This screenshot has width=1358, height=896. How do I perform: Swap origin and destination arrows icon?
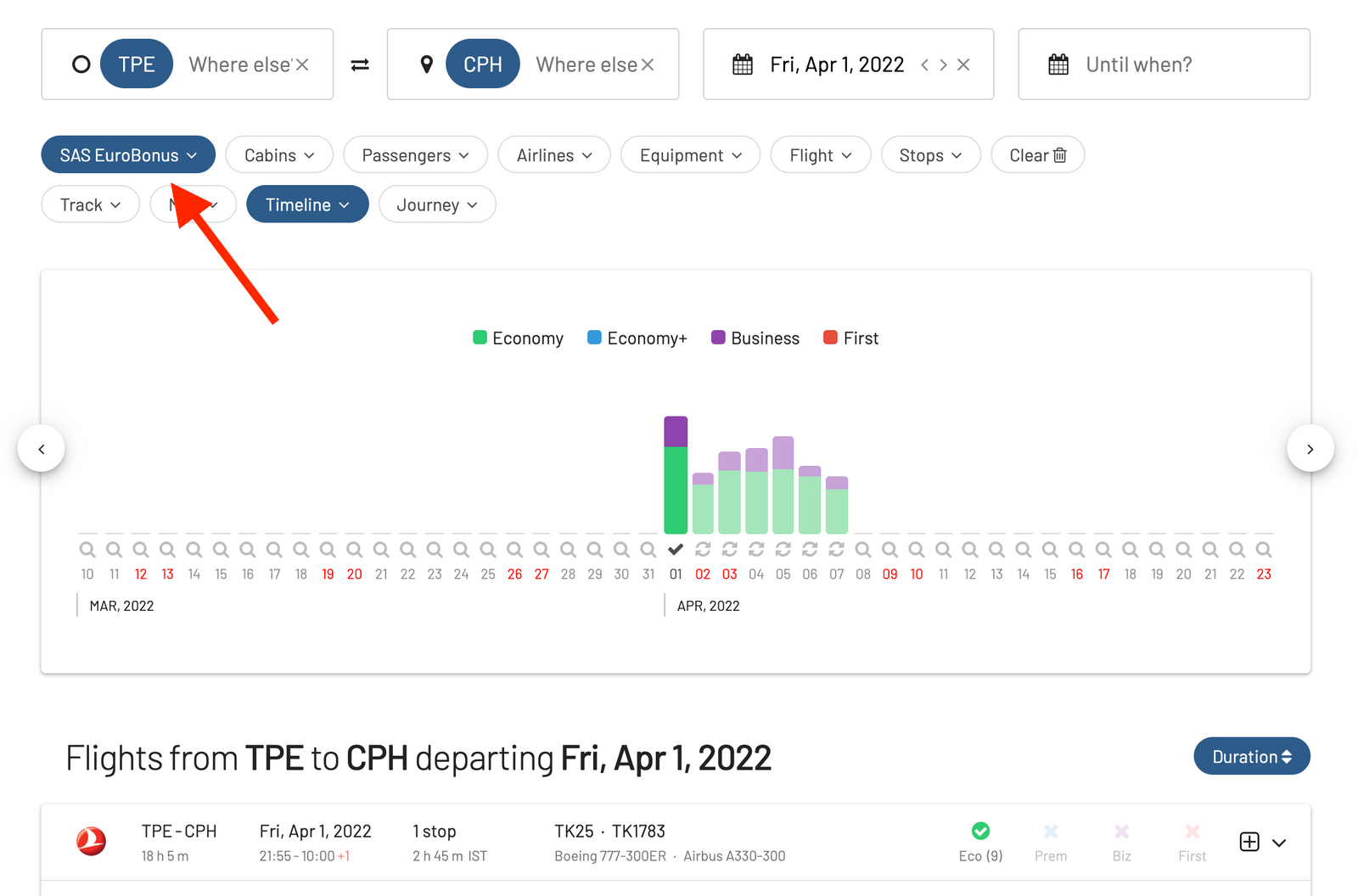pos(360,64)
